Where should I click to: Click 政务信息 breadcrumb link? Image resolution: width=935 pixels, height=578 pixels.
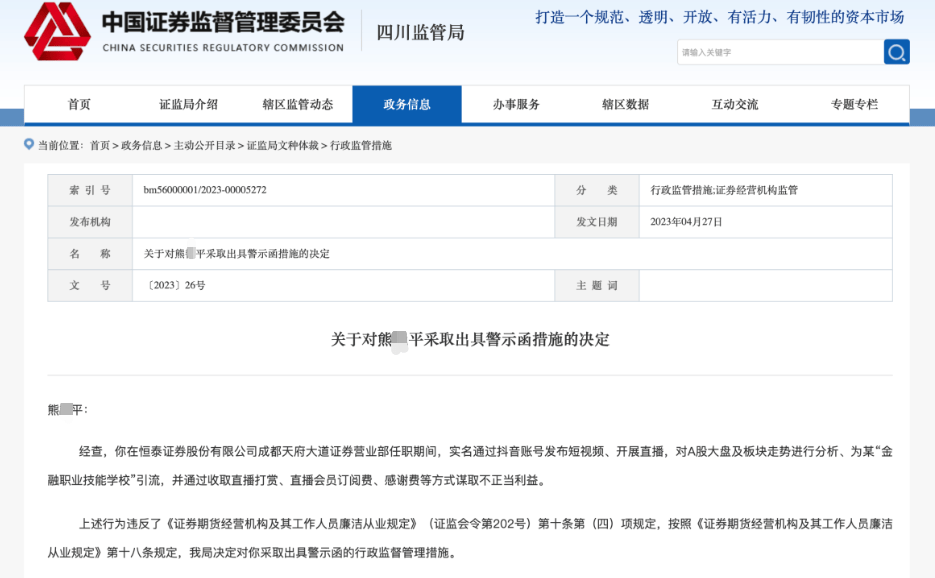coord(142,146)
